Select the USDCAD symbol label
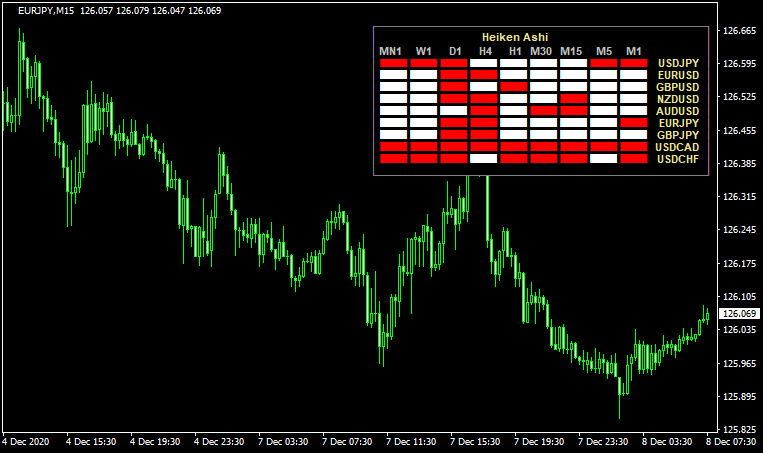Screen dimensions: 763x453 (677, 147)
